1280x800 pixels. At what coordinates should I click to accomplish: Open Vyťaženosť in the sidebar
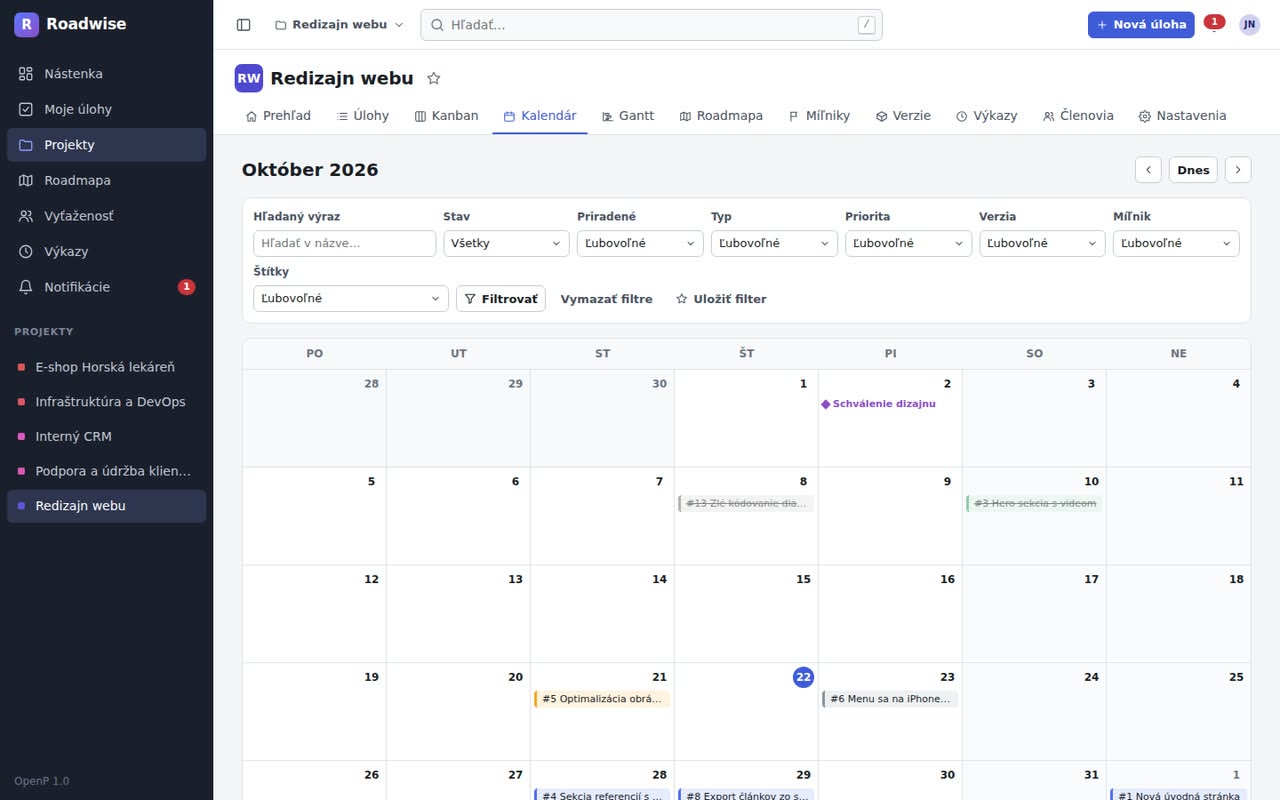click(x=107, y=216)
